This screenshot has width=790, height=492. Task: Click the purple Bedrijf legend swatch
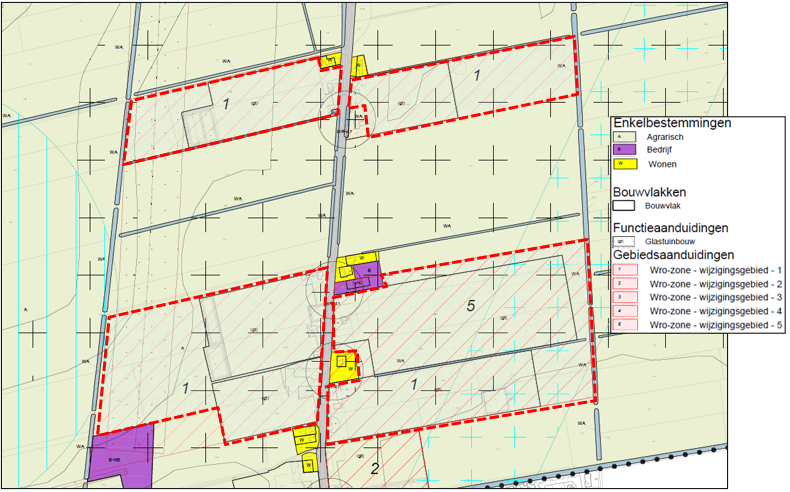[x=625, y=150]
